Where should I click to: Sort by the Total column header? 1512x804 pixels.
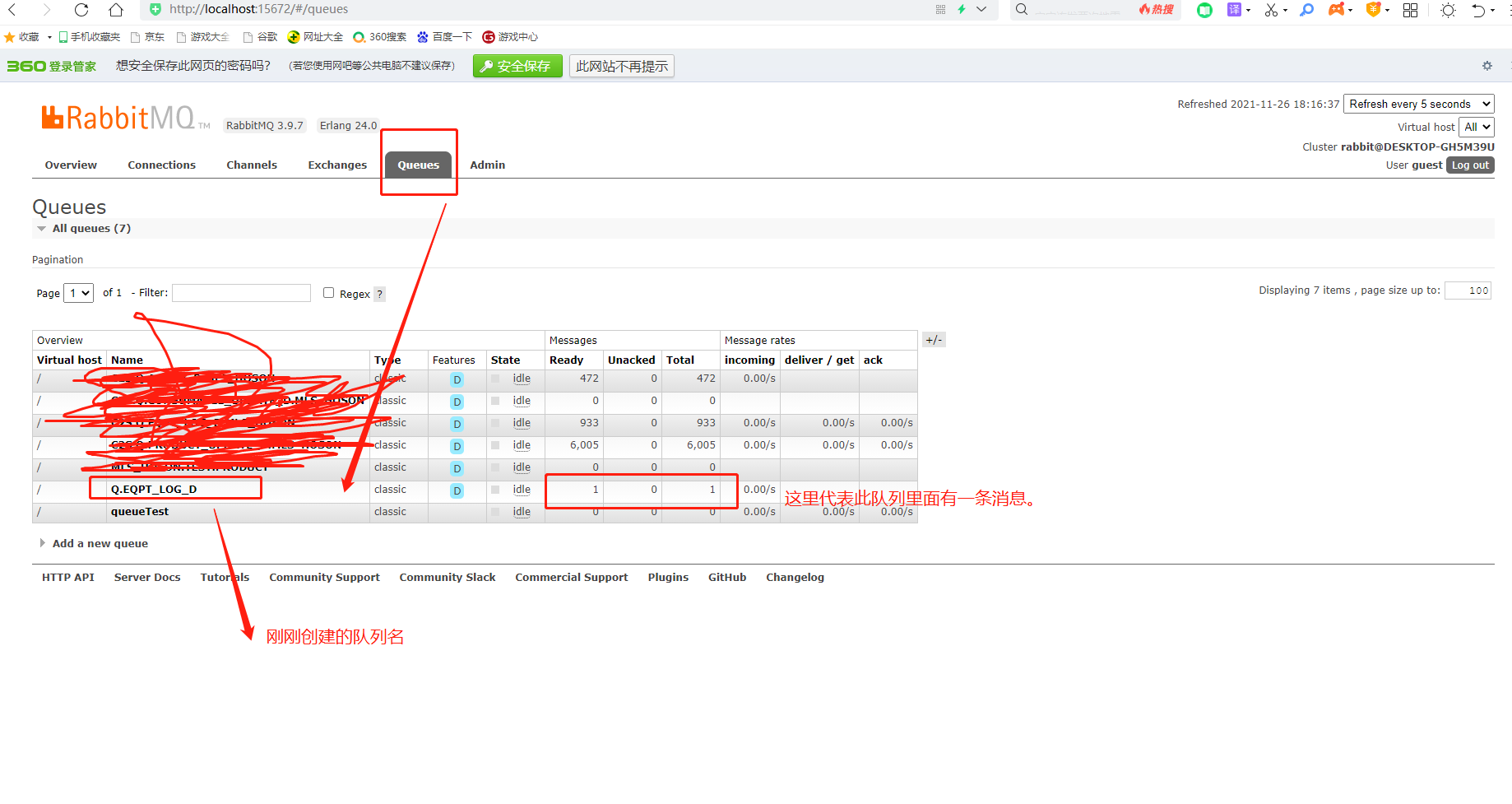(x=680, y=360)
